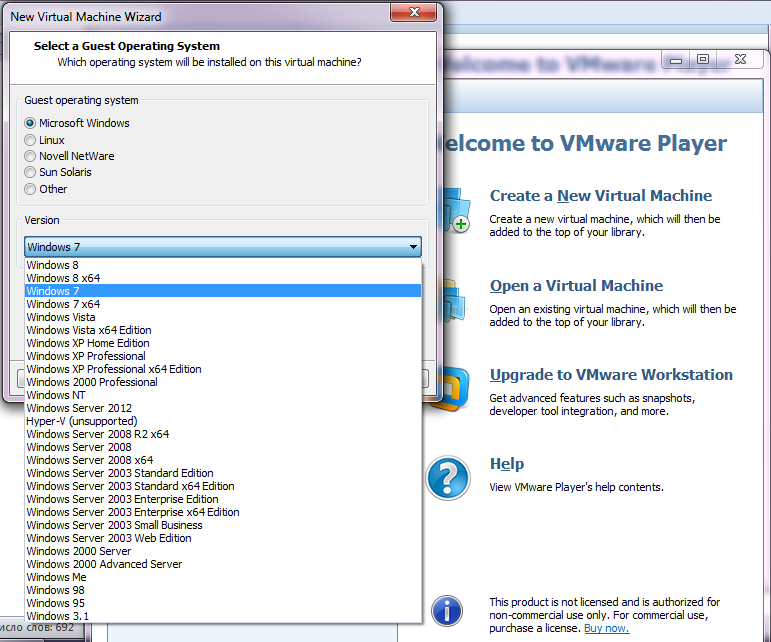Choose Windows Server 2008 R2 x64
This screenshot has width=771, height=642.
point(223,434)
